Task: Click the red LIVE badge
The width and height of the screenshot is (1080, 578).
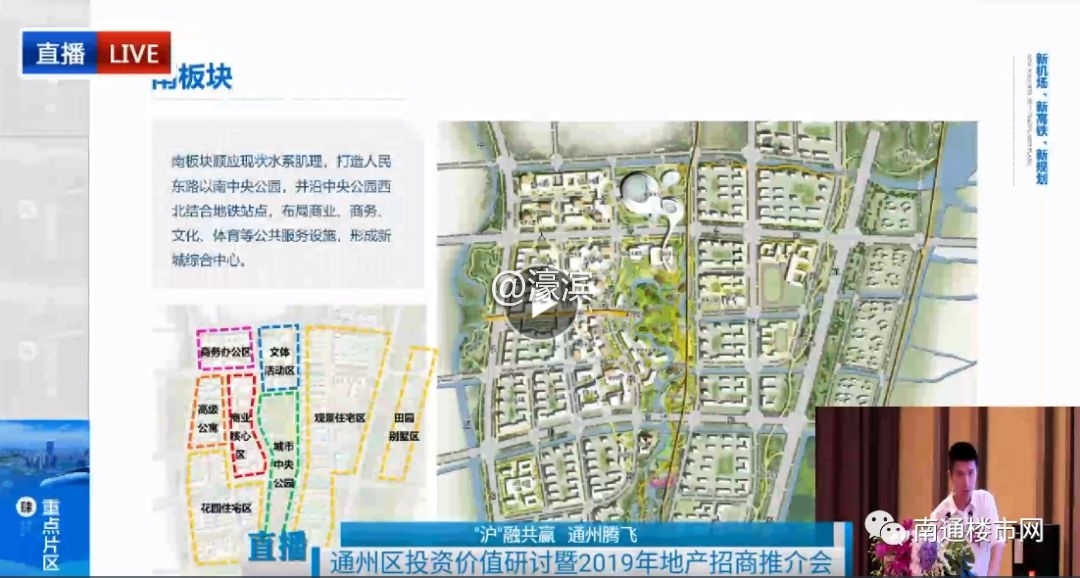Action: 133,54
